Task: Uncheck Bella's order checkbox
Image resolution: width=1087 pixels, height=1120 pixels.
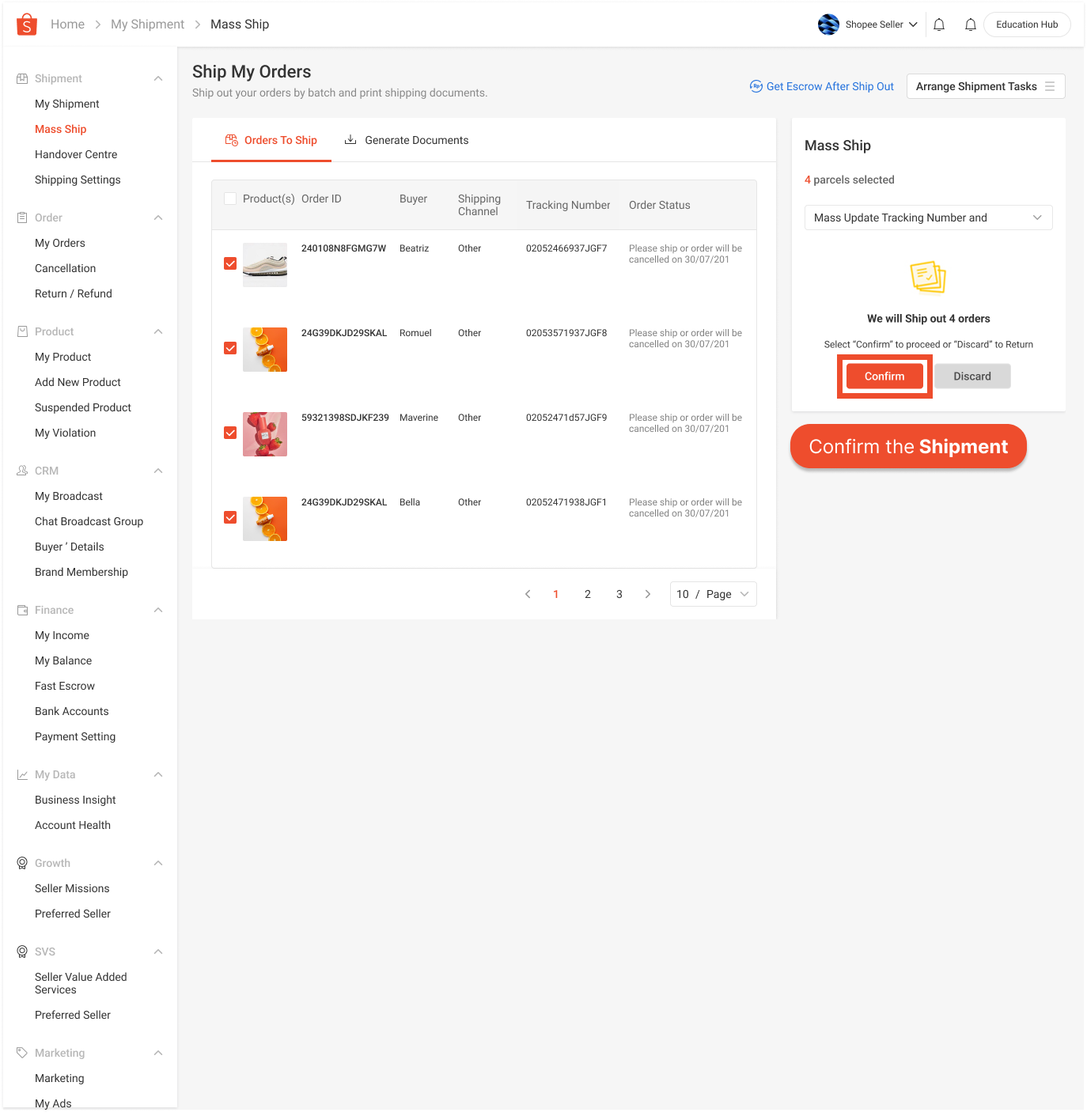Action: pyautogui.click(x=229, y=516)
